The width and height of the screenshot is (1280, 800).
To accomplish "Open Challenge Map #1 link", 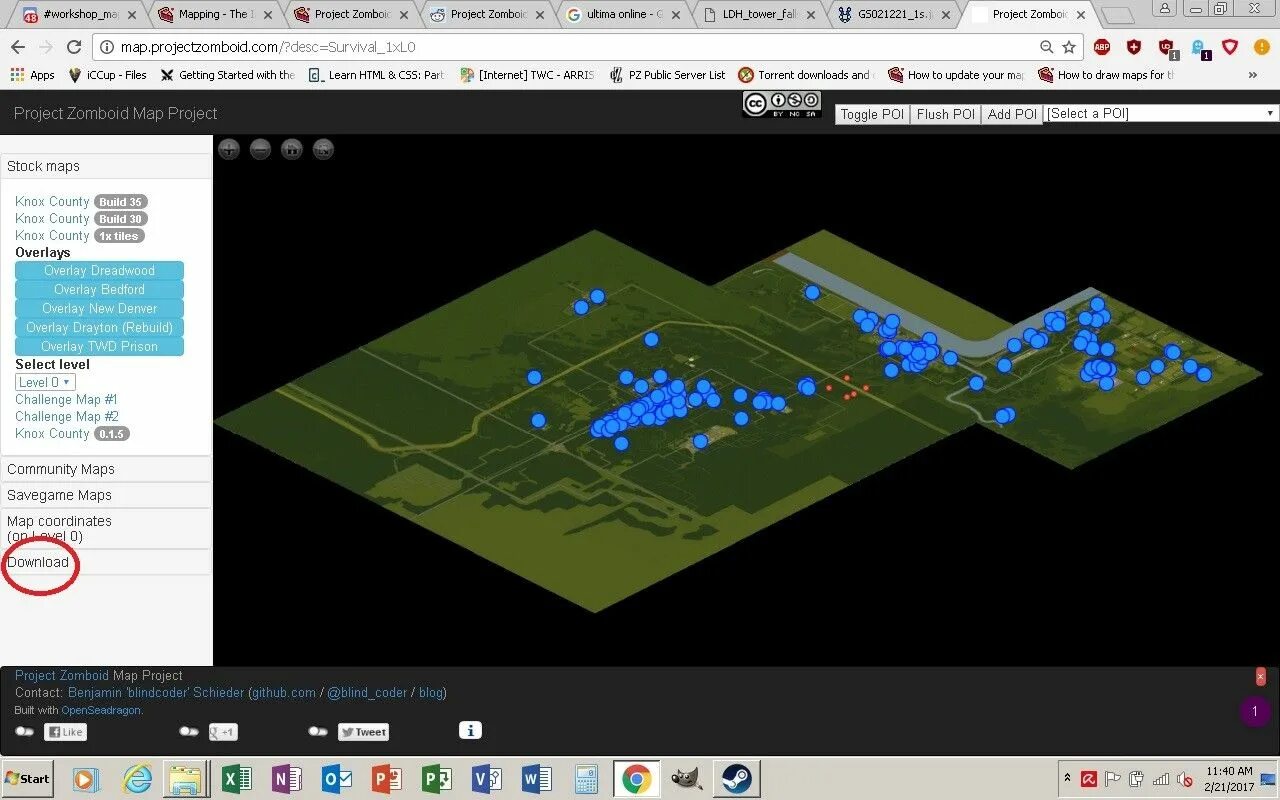I will pos(66,399).
